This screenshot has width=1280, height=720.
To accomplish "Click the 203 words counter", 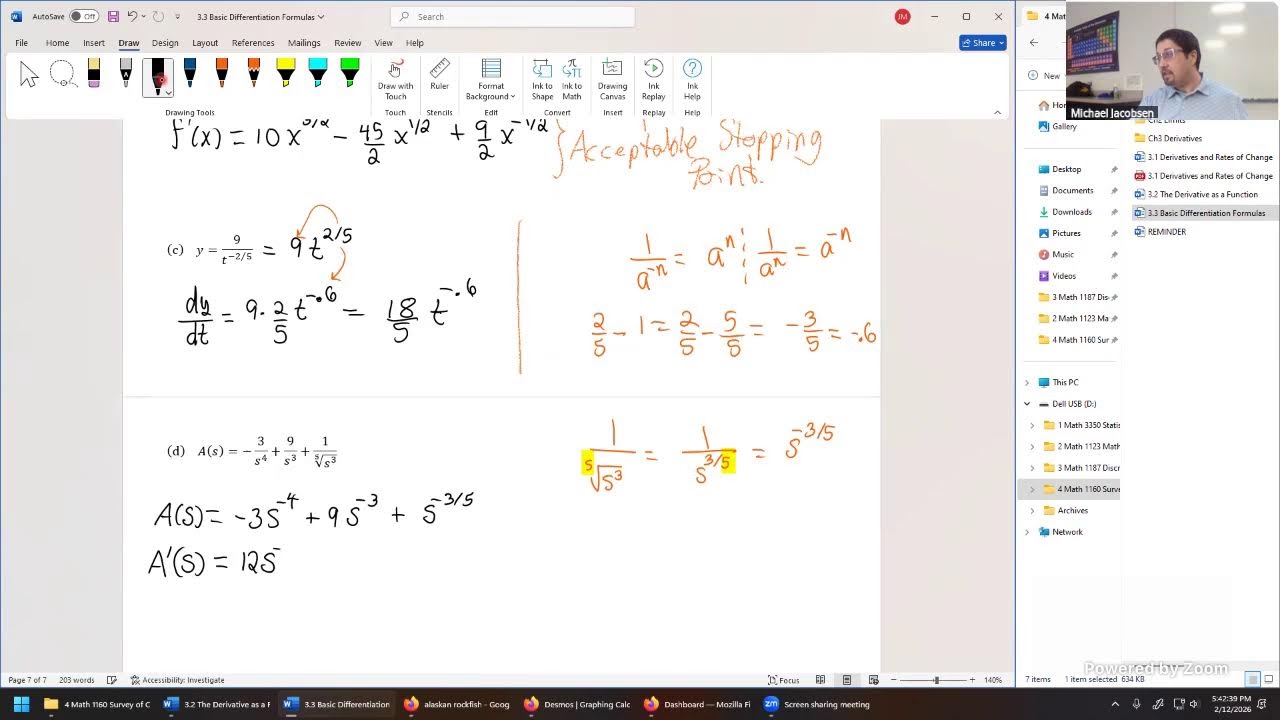I will pos(76,680).
